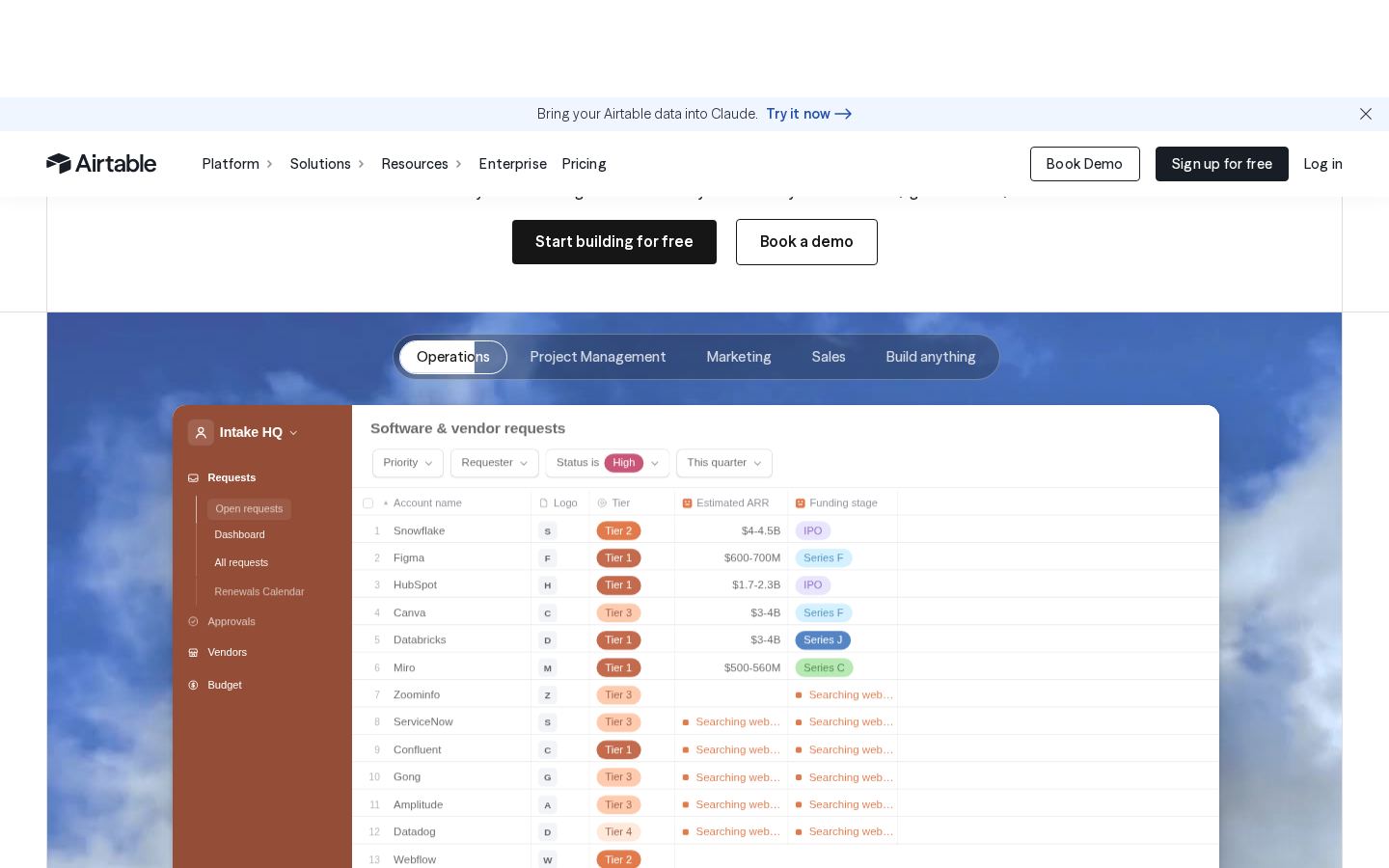1389x868 pixels.
Task: Click the Snowflake S logo icon
Action: 548,531
